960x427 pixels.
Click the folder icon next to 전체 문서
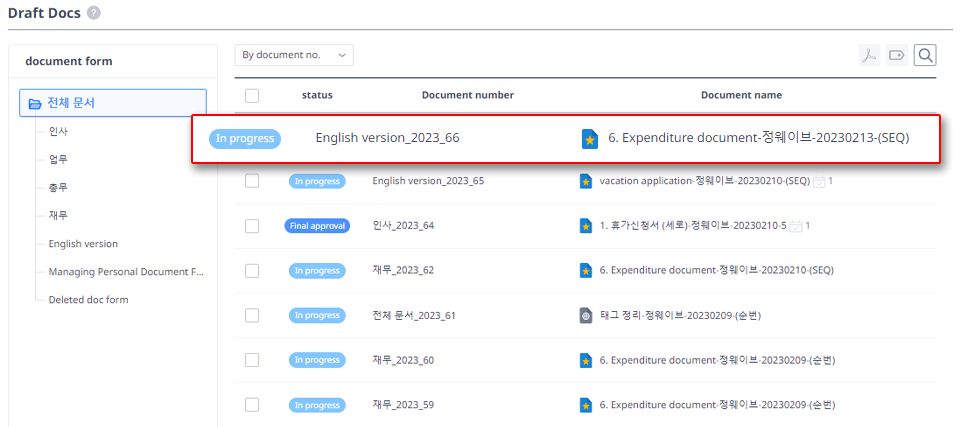[x=35, y=103]
